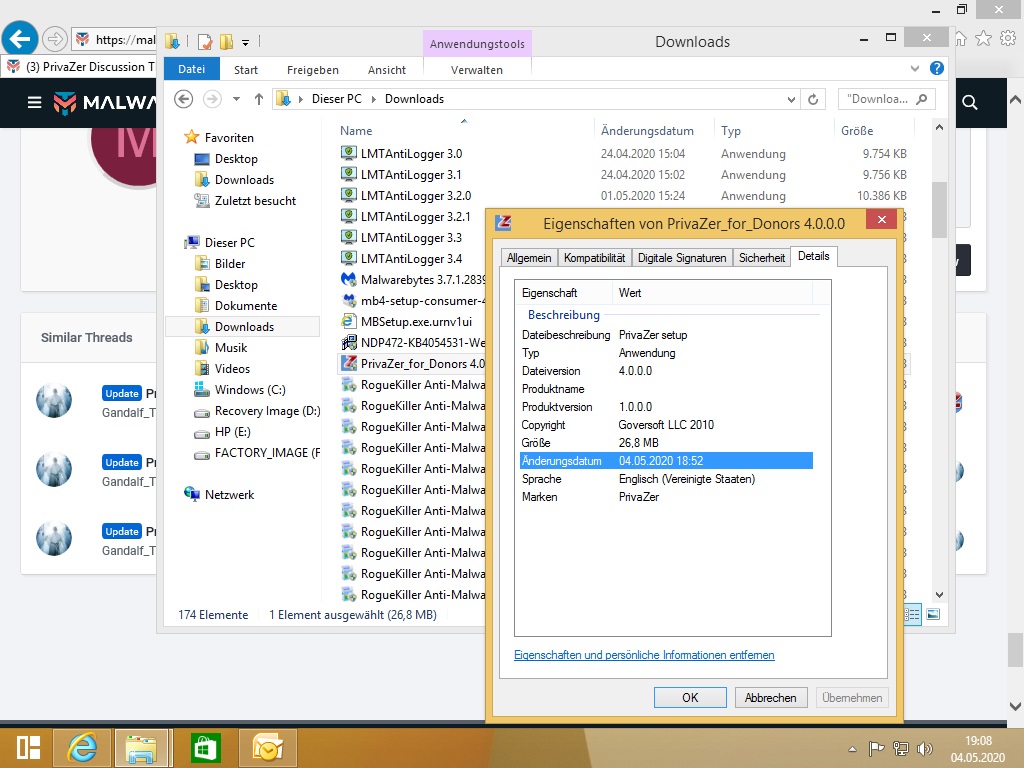Open Internet Explorer from taskbar
This screenshot has width=1024, height=768.
coord(82,748)
